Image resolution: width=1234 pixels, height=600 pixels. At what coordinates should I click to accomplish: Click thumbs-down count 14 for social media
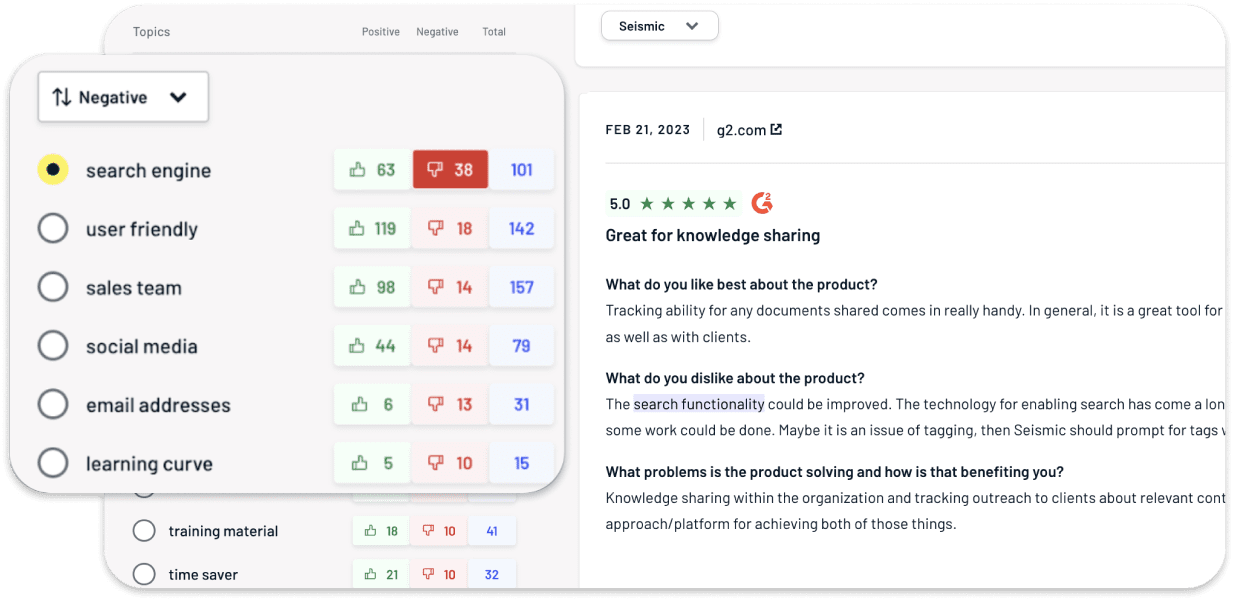coord(450,346)
